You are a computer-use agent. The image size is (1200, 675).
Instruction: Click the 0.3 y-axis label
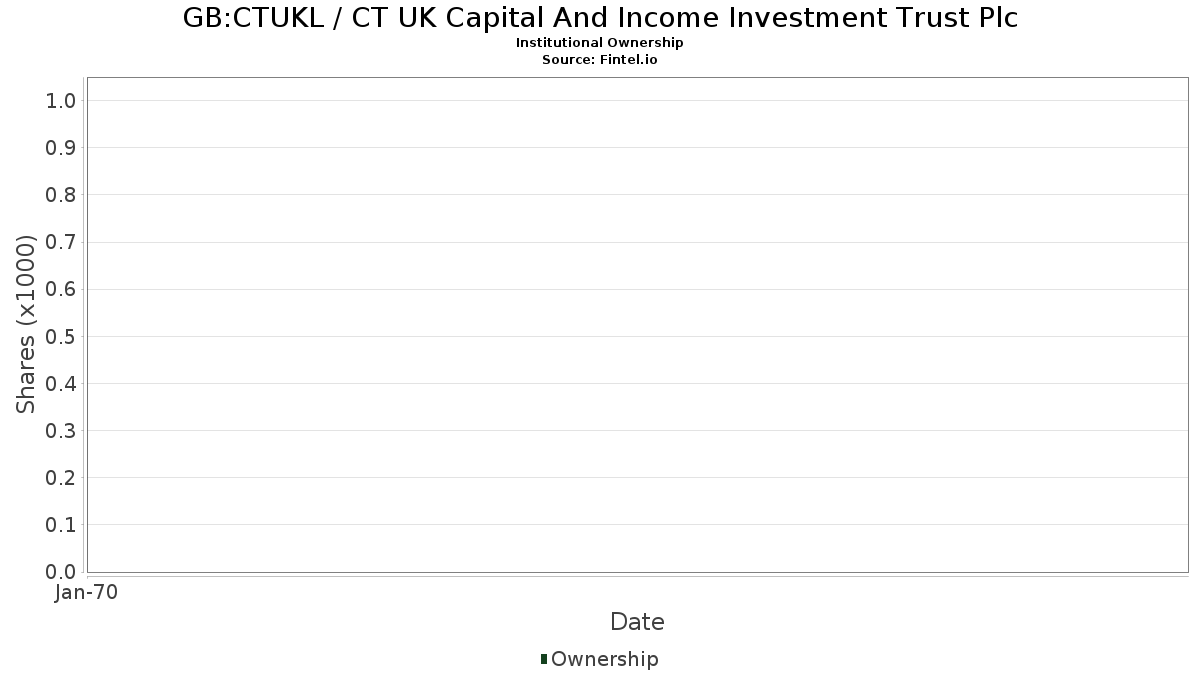click(x=61, y=430)
